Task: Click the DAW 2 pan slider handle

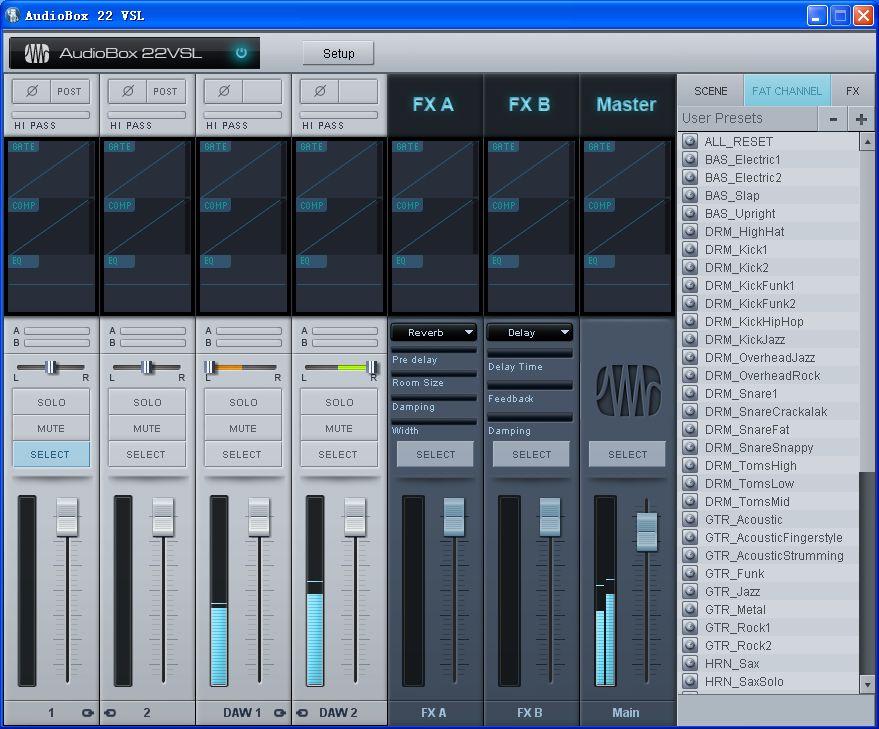Action: click(371, 367)
